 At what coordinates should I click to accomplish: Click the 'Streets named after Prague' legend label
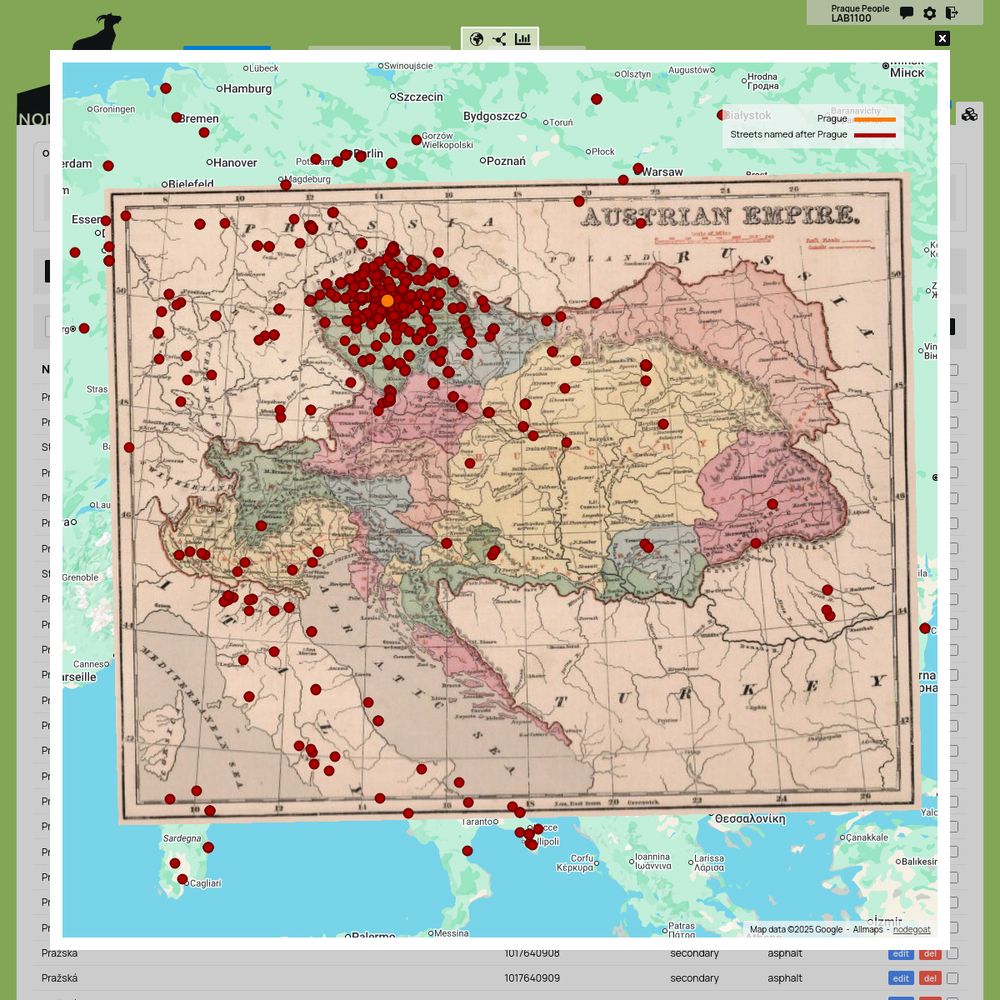pyautogui.click(x=788, y=135)
